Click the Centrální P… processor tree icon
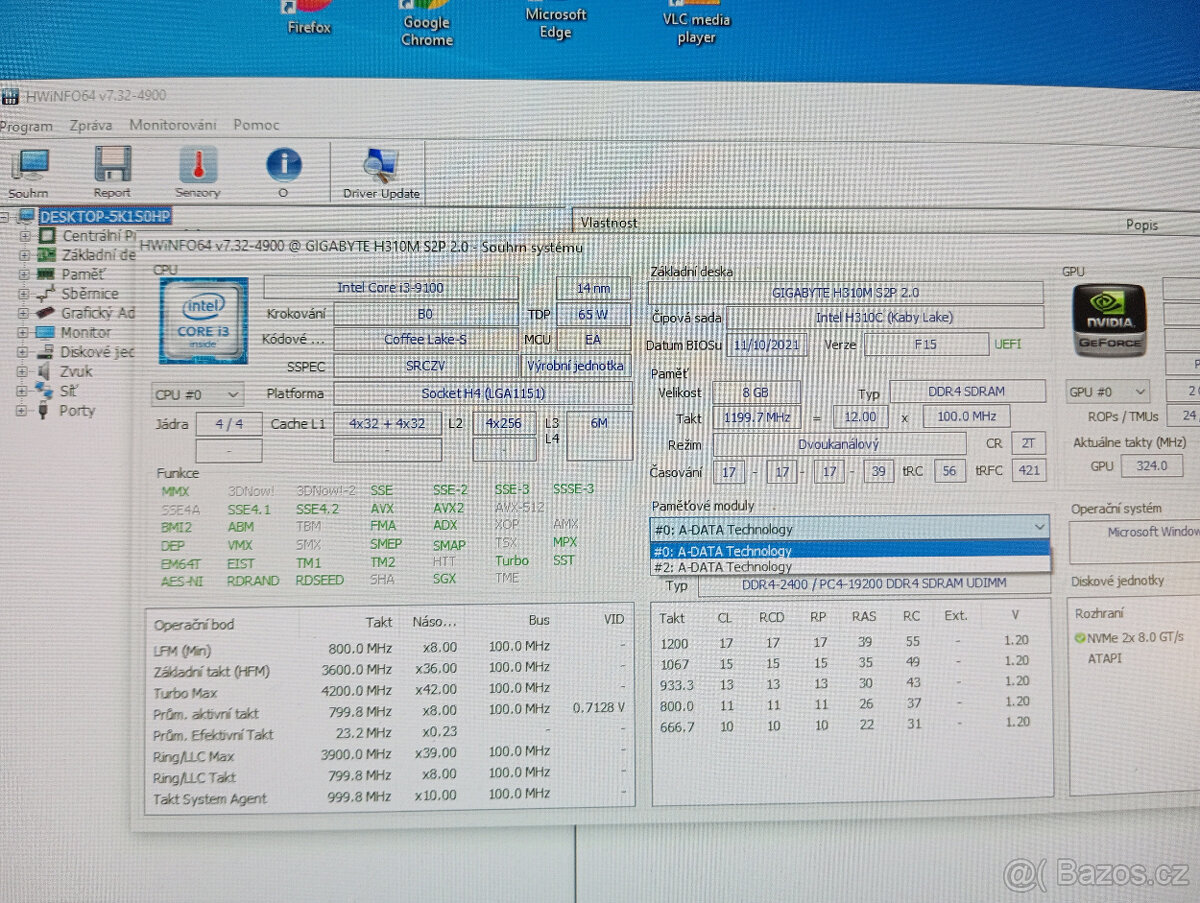 pos(46,236)
